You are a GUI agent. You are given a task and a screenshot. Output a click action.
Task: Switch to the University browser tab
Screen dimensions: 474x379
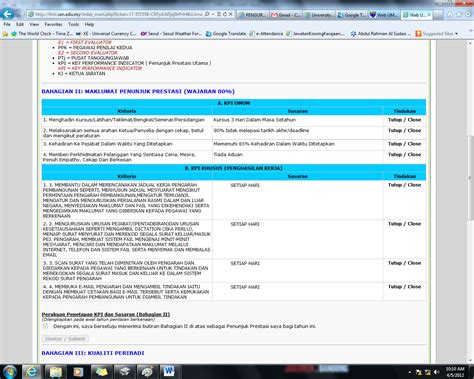tap(319, 15)
